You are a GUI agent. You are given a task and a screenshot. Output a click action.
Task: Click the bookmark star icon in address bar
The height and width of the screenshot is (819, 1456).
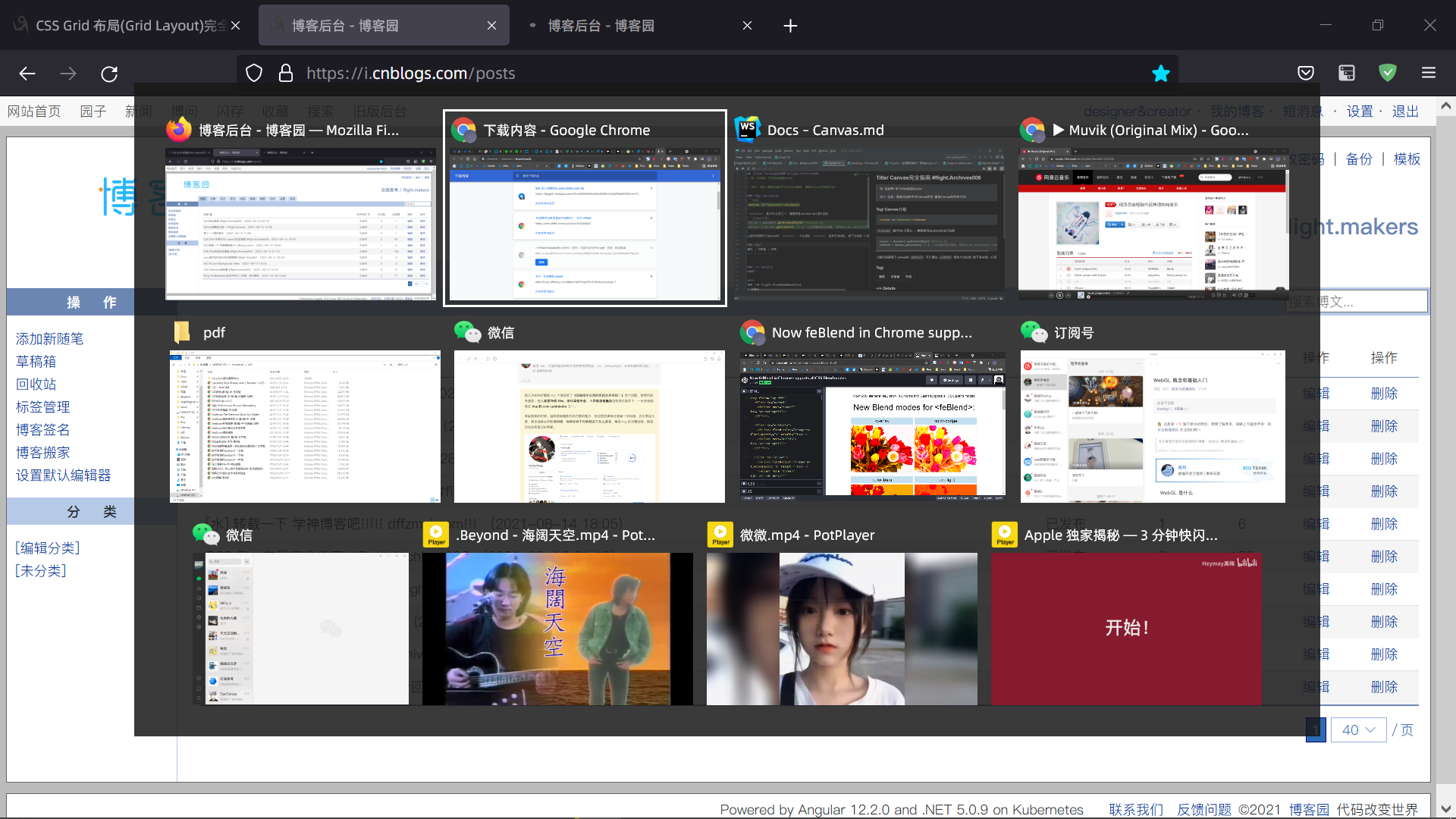coord(1160,74)
